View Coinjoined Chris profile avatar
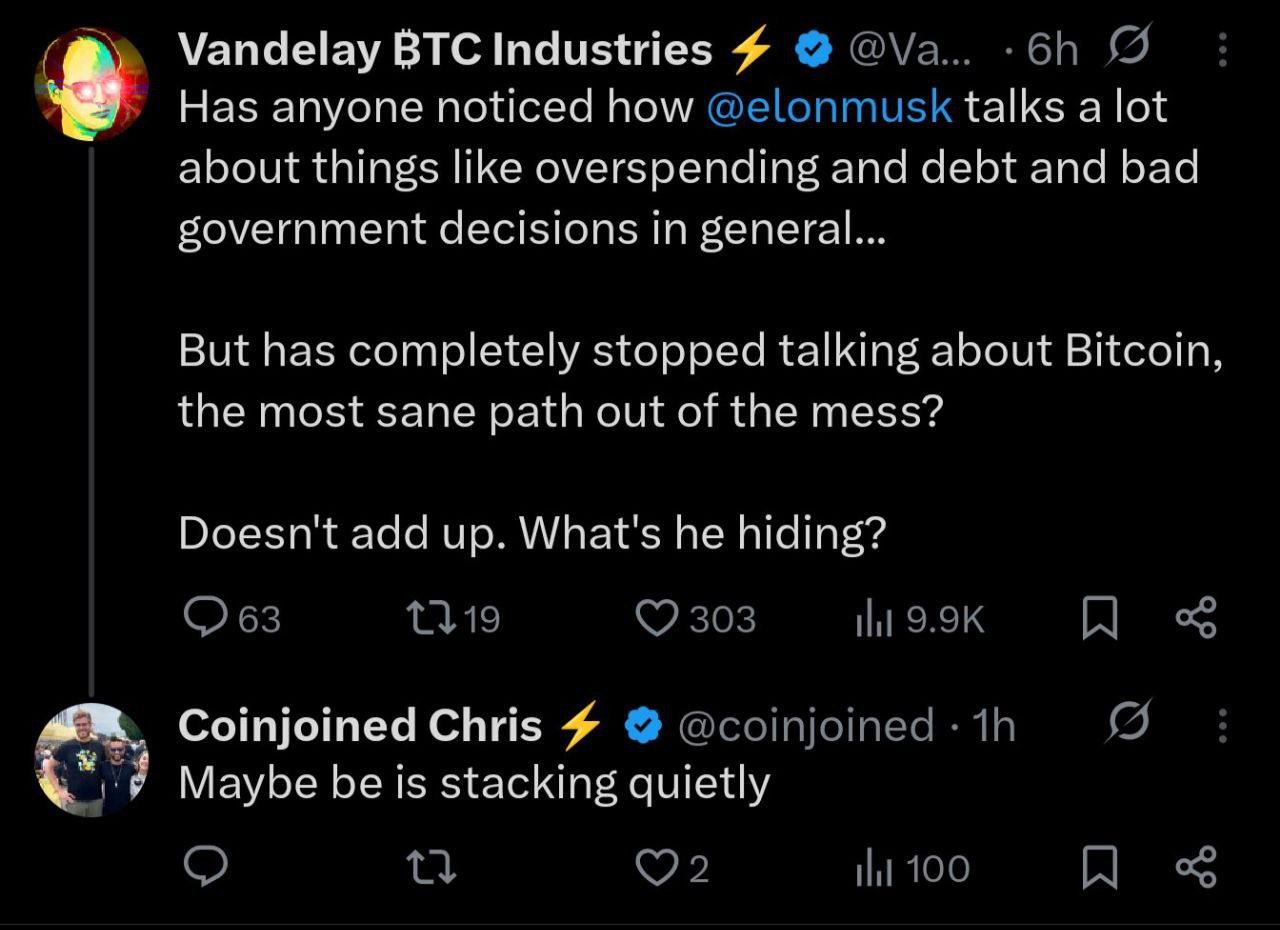Screen dimensions: 1280x930 91,760
